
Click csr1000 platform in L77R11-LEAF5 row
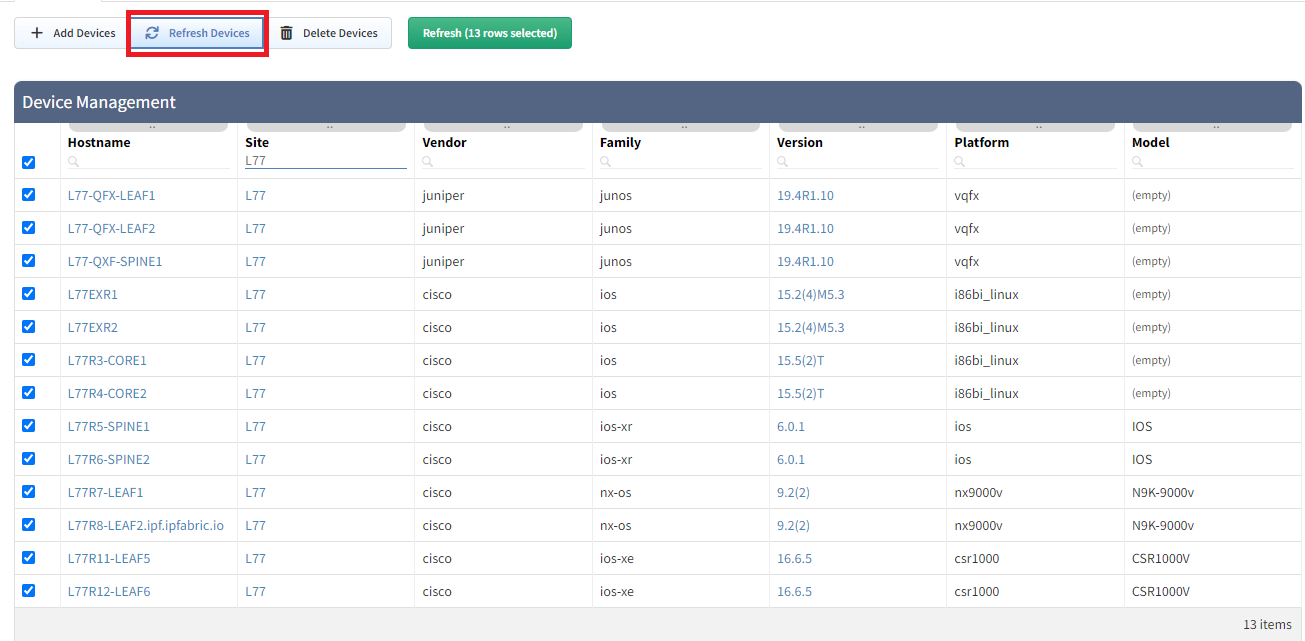977,558
